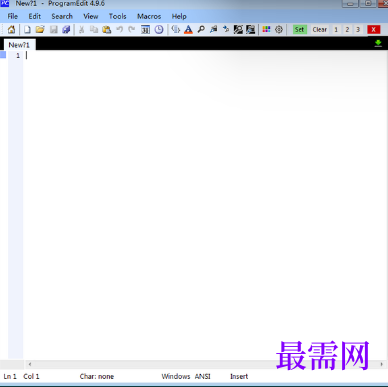Undo the last action with the arrow icon

point(119,30)
